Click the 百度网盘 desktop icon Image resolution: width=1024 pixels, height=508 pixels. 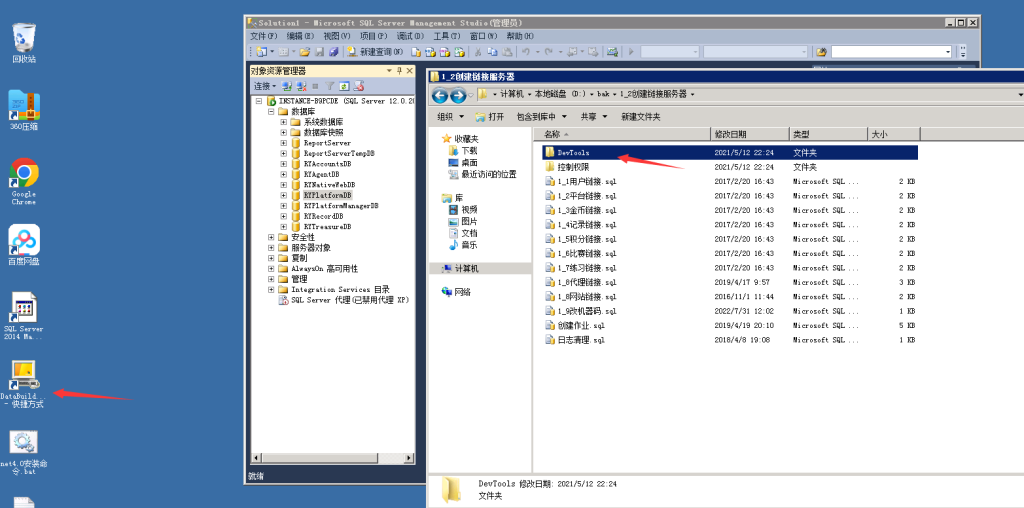point(23,240)
